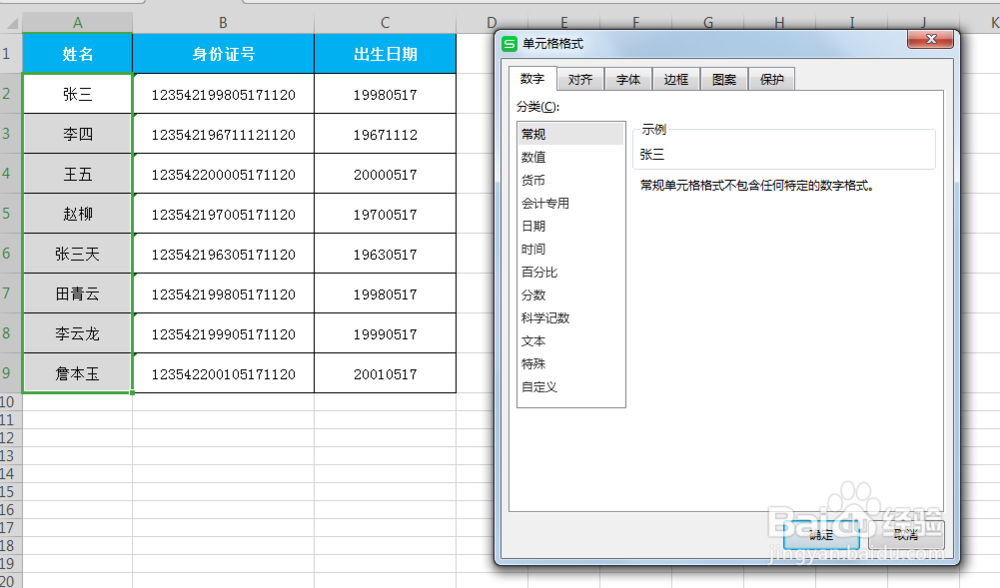
Task: Click the cell containing 张三
Action: [77, 93]
